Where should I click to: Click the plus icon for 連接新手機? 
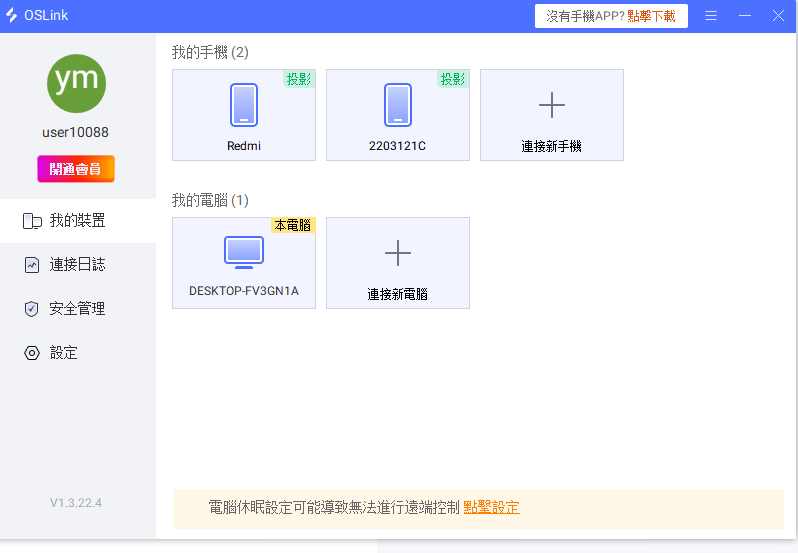click(x=552, y=105)
